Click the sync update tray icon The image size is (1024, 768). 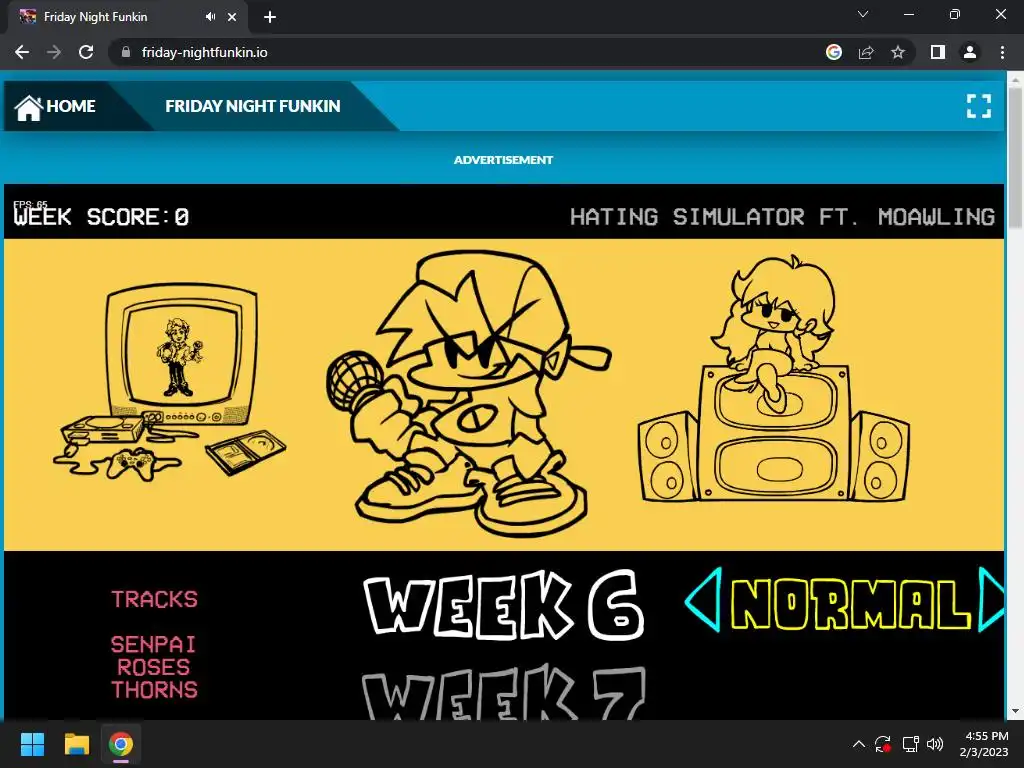point(883,744)
